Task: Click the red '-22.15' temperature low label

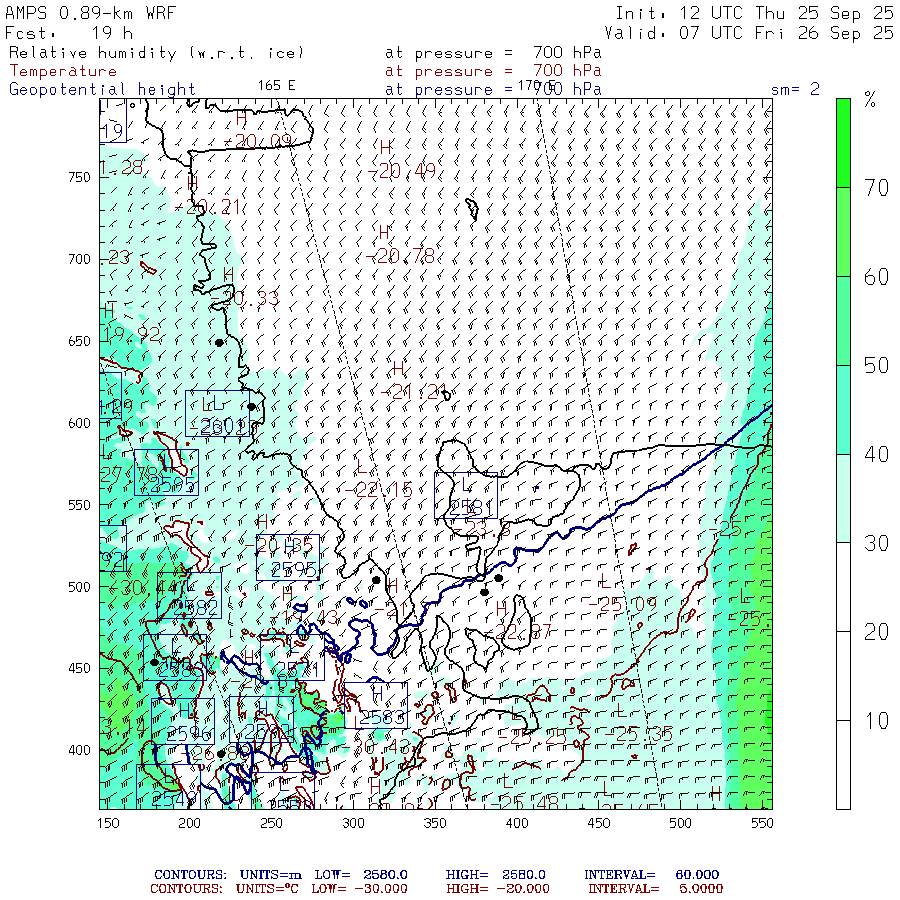Action: [378, 490]
